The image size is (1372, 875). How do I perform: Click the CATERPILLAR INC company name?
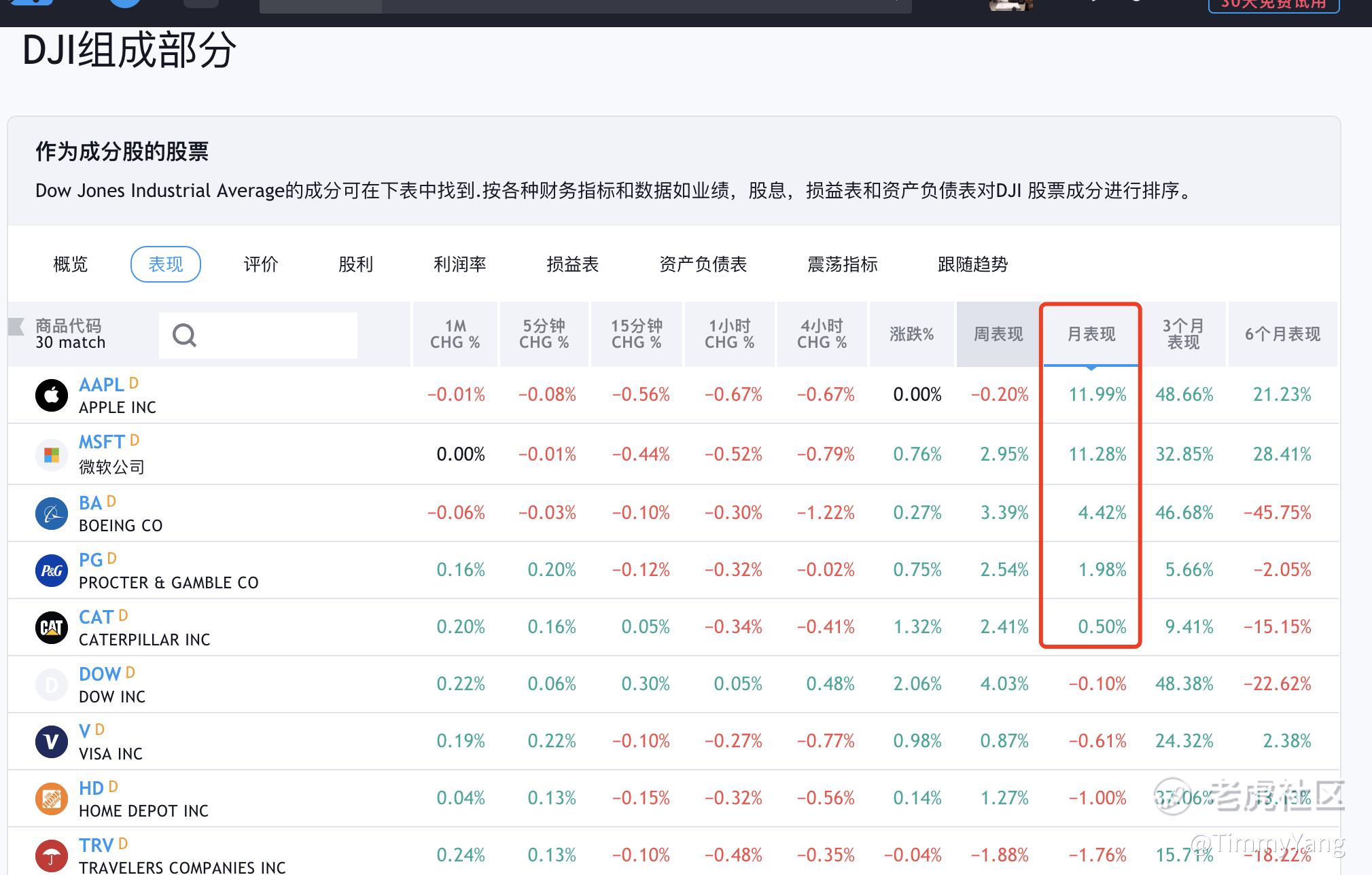point(145,640)
